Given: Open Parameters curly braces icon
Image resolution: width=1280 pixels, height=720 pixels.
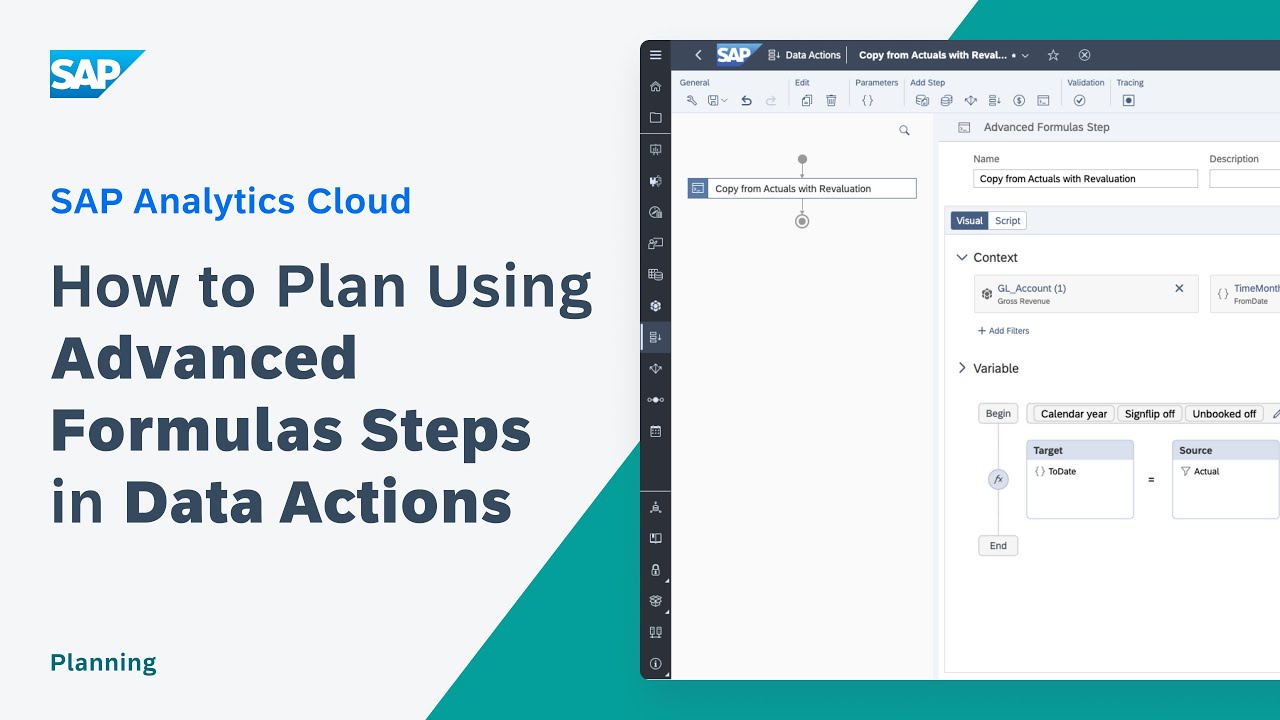Looking at the screenshot, I should [x=867, y=100].
